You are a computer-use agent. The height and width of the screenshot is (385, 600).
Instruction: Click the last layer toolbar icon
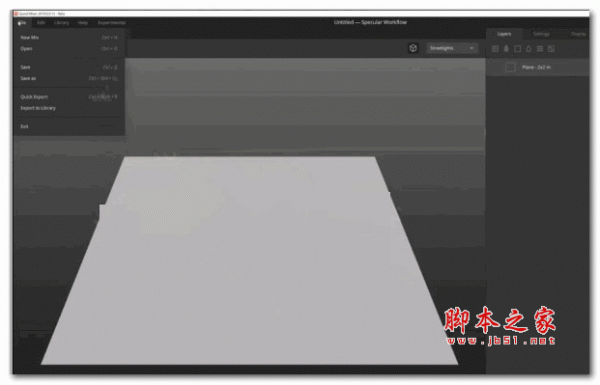pos(551,49)
